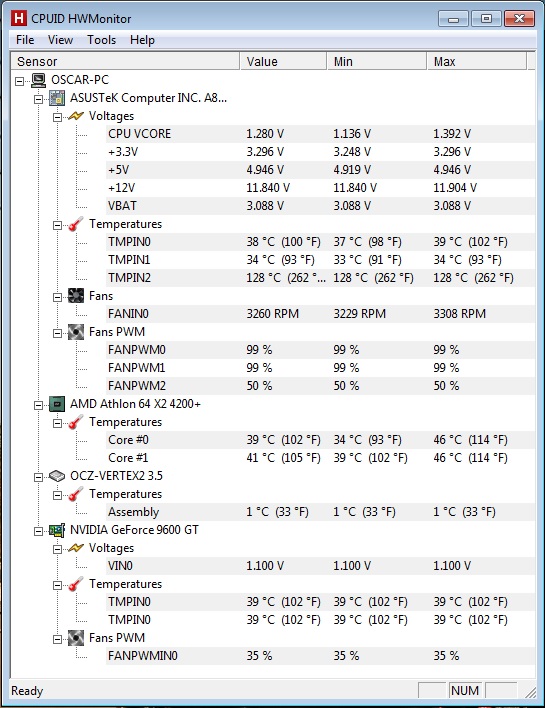Click the NVIDIA GeForce graphics card icon
Viewport: 545px width, 708px height.
pos(57,530)
